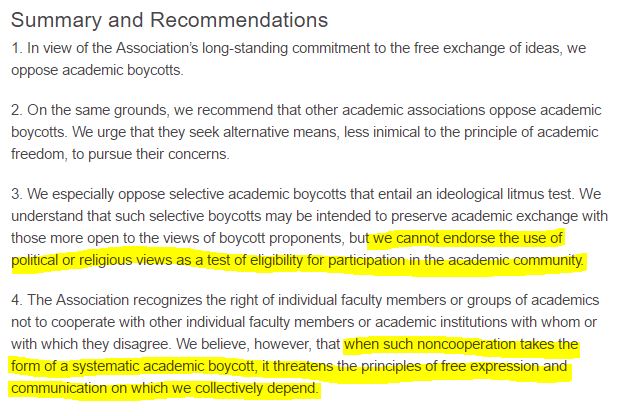Click highlighted 'when such noncooperation takes the'
Viewport: 623px width, 416px height.
461,344
